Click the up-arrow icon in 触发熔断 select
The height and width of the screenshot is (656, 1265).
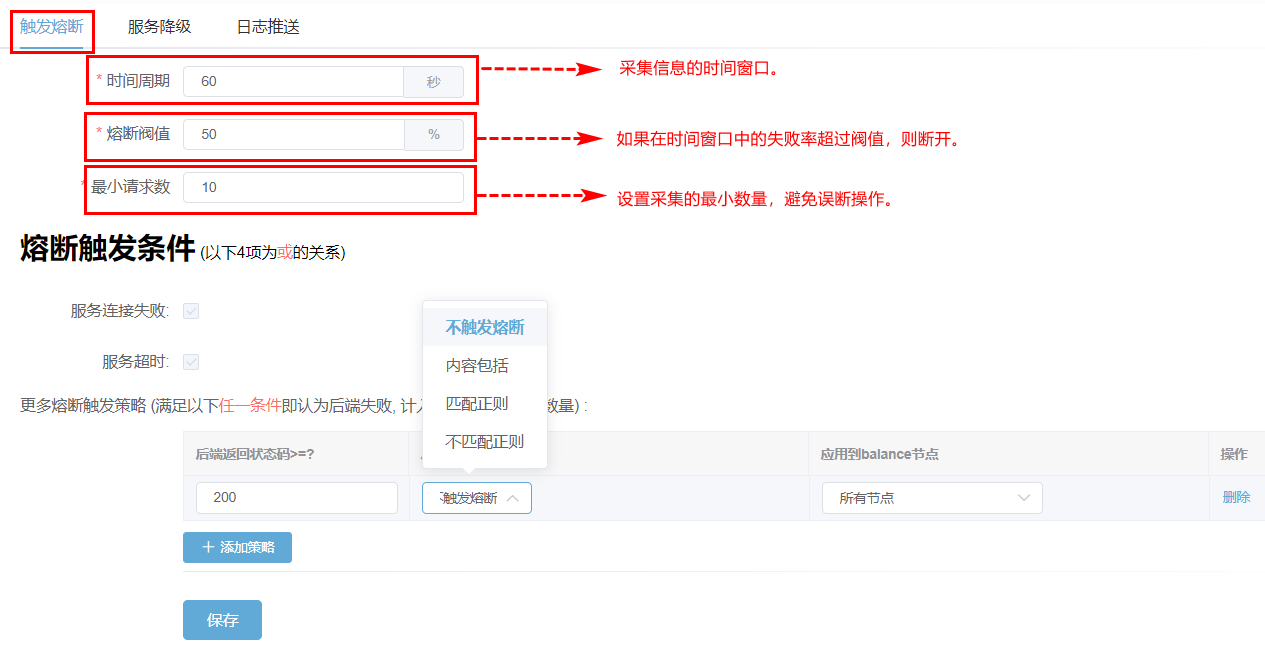coord(513,498)
